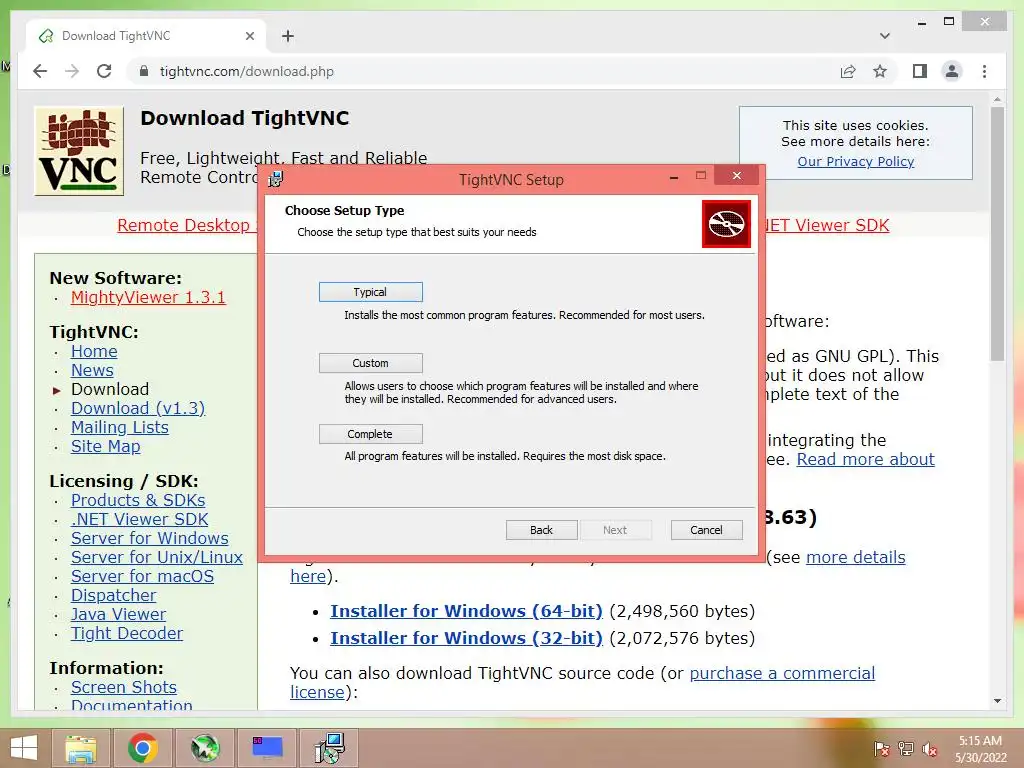Click the red disc setup banner icon
This screenshot has height=768, width=1024.
point(726,224)
